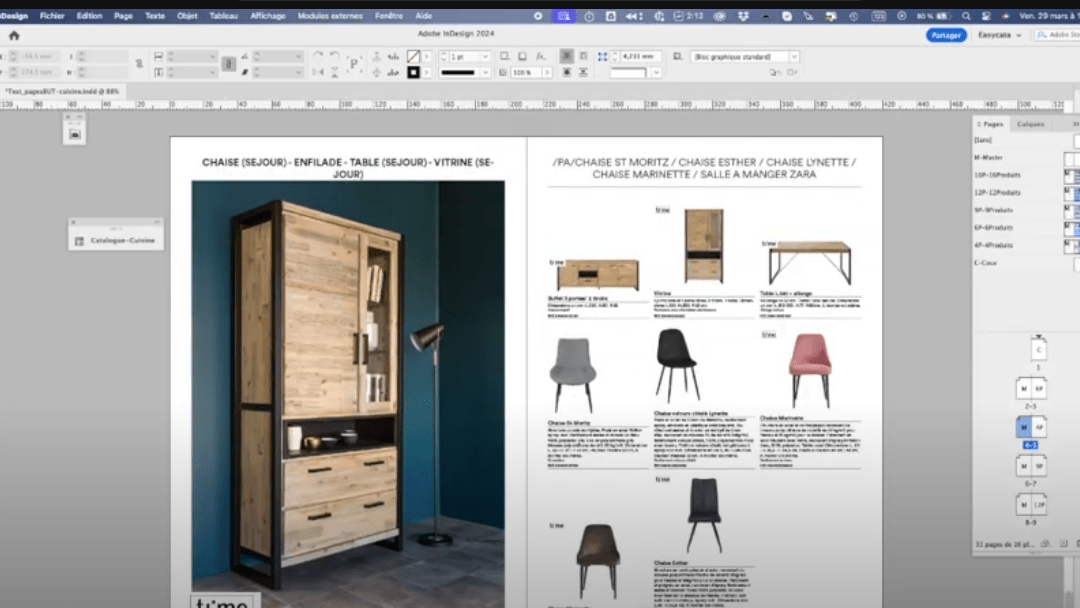Click the macOS Control Center icon
The image size is (1080, 608).
pyautogui.click(x=986, y=16)
